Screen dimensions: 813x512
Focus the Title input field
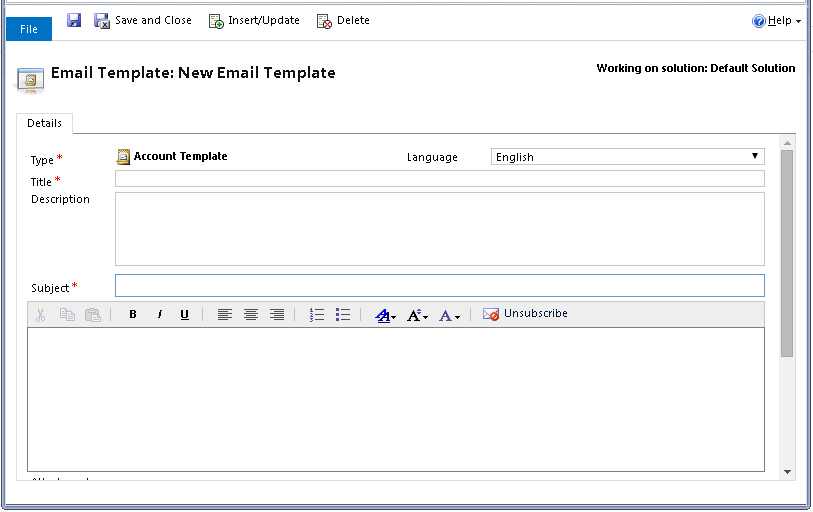point(440,179)
